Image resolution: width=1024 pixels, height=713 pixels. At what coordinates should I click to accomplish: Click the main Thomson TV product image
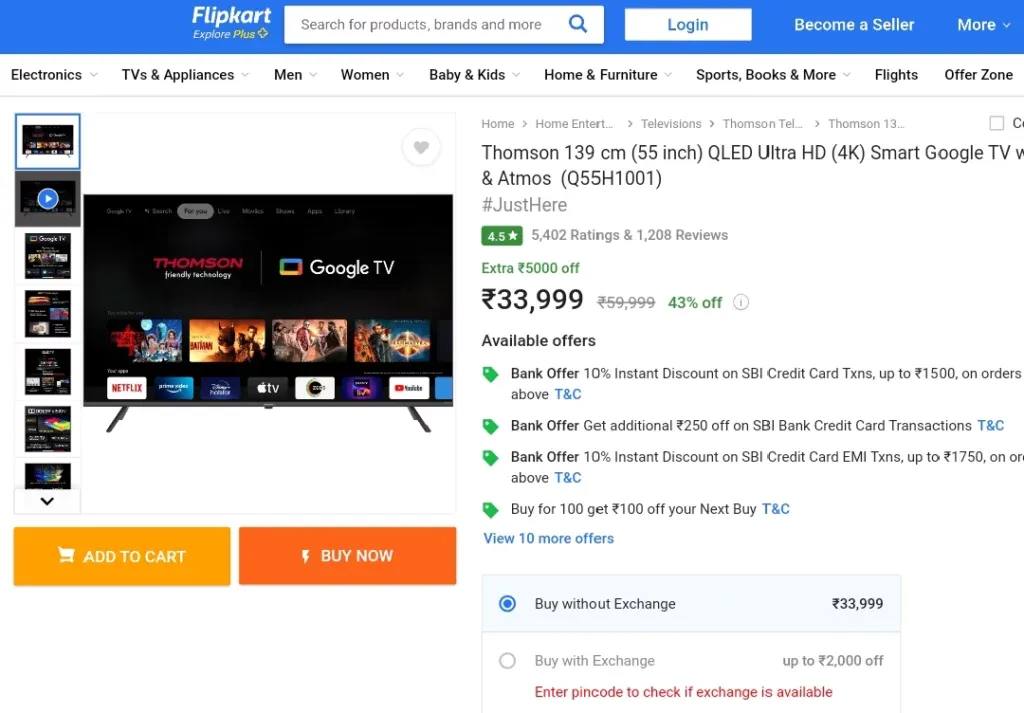point(268,313)
